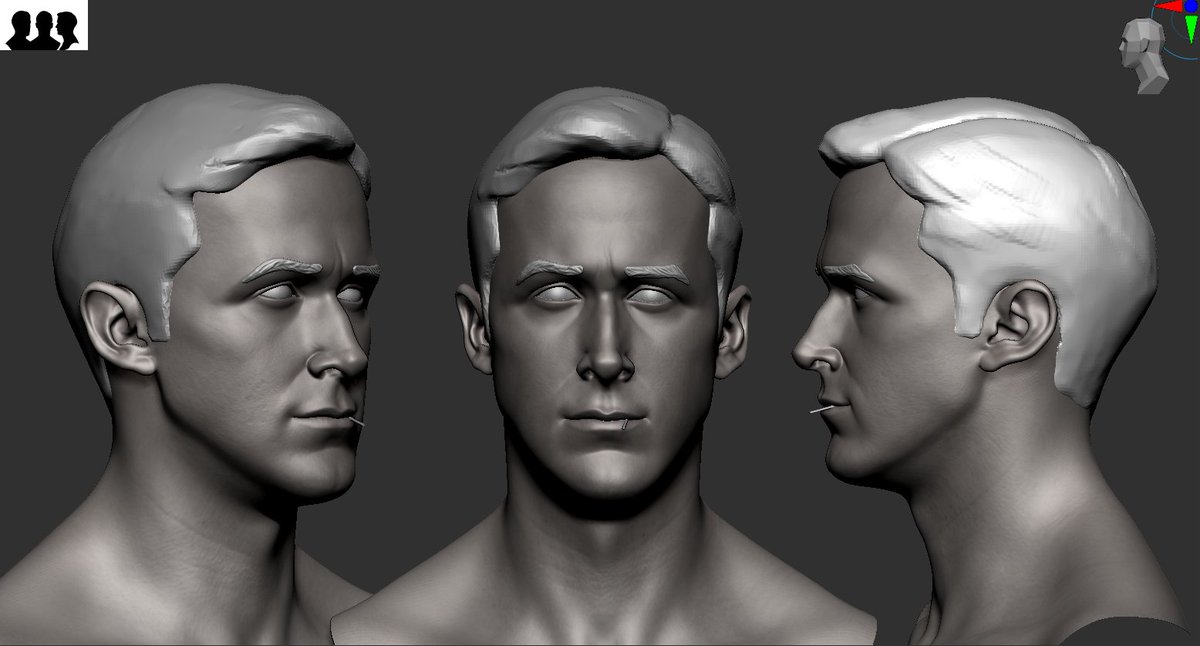This screenshot has width=1200, height=646.
Task: Select the profile view head sculpt with light hair
Action: pos(990,372)
